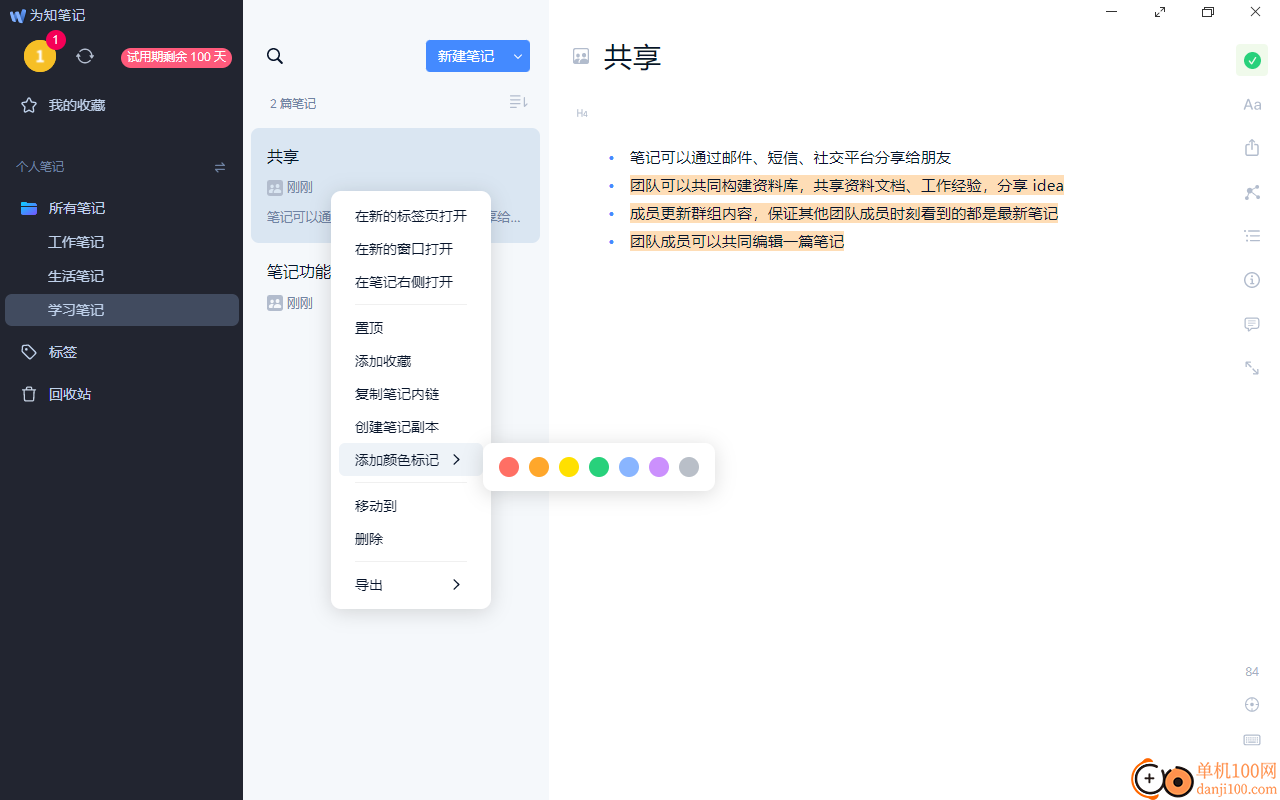This screenshot has width=1280, height=800.
Task: Select 移动到 in the context menu
Action: pos(411,506)
